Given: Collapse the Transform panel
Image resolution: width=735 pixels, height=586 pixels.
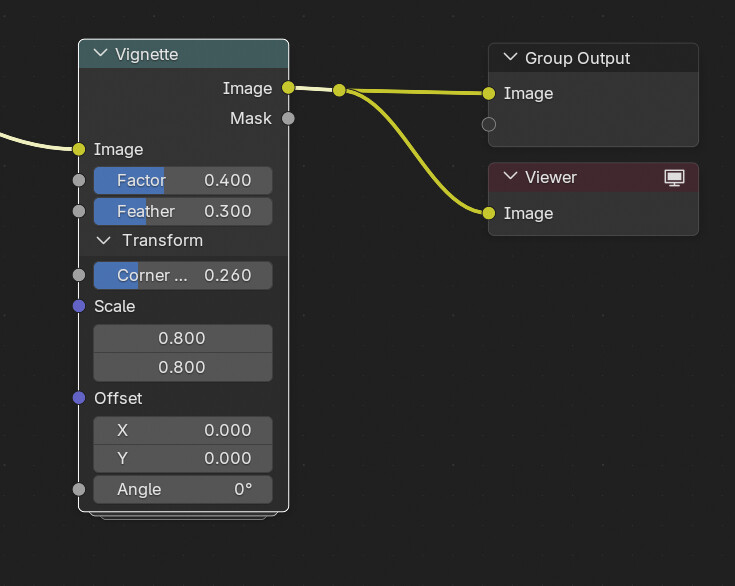Looking at the screenshot, I should coord(103,240).
